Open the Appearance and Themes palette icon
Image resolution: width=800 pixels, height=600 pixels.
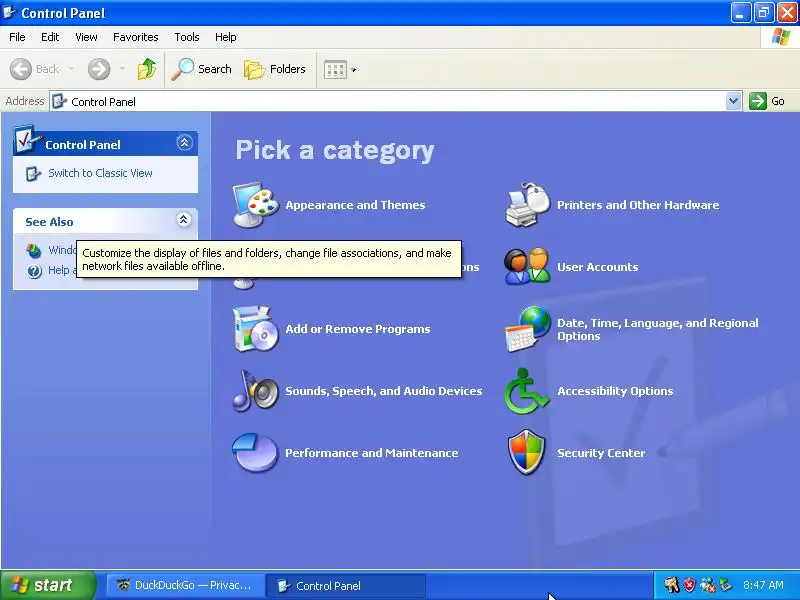pos(256,205)
